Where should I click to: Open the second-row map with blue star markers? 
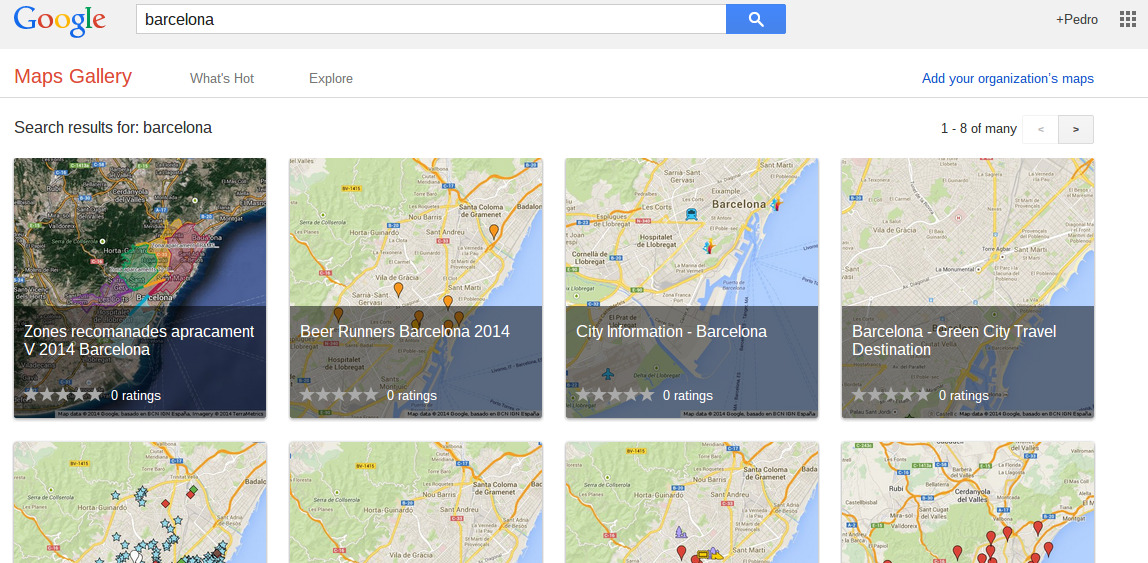pyautogui.click(x=140, y=505)
